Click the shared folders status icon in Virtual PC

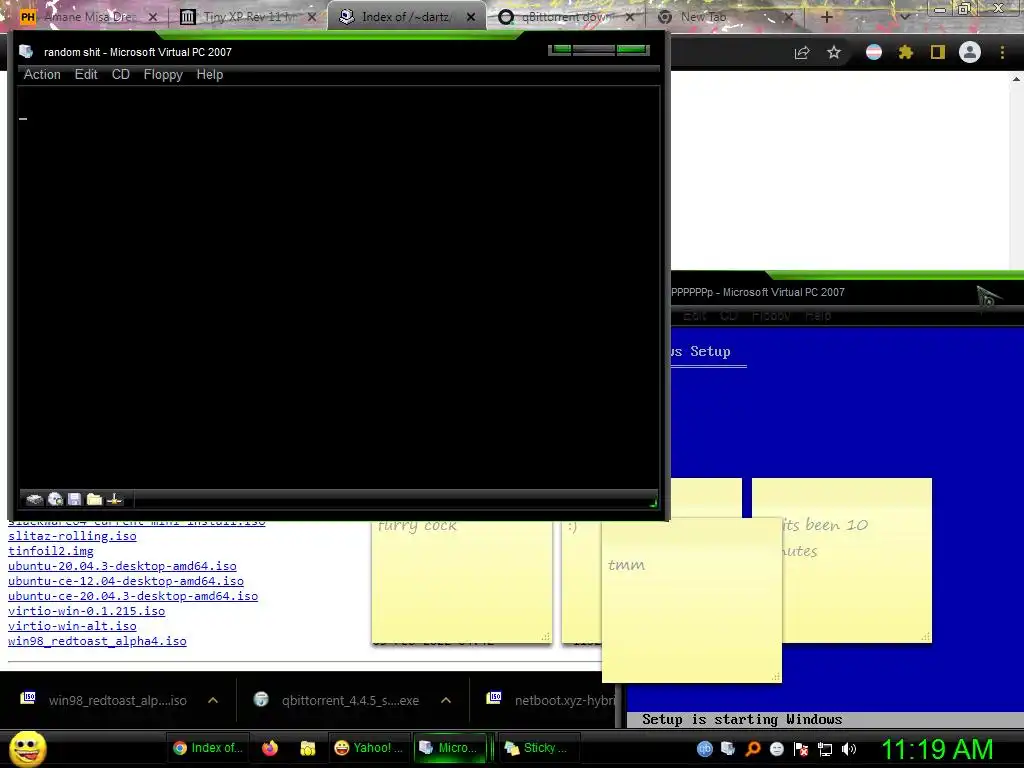coord(95,500)
